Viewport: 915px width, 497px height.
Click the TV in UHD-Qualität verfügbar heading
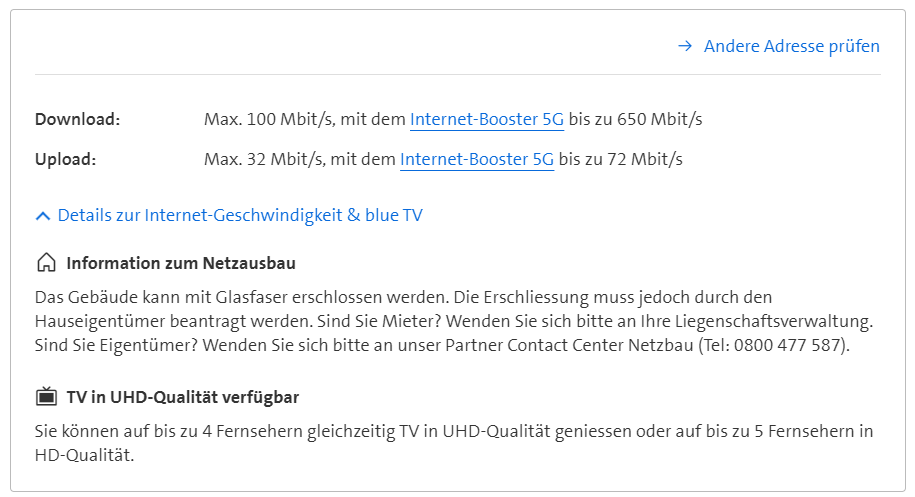pyautogui.click(x=183, y=397)
